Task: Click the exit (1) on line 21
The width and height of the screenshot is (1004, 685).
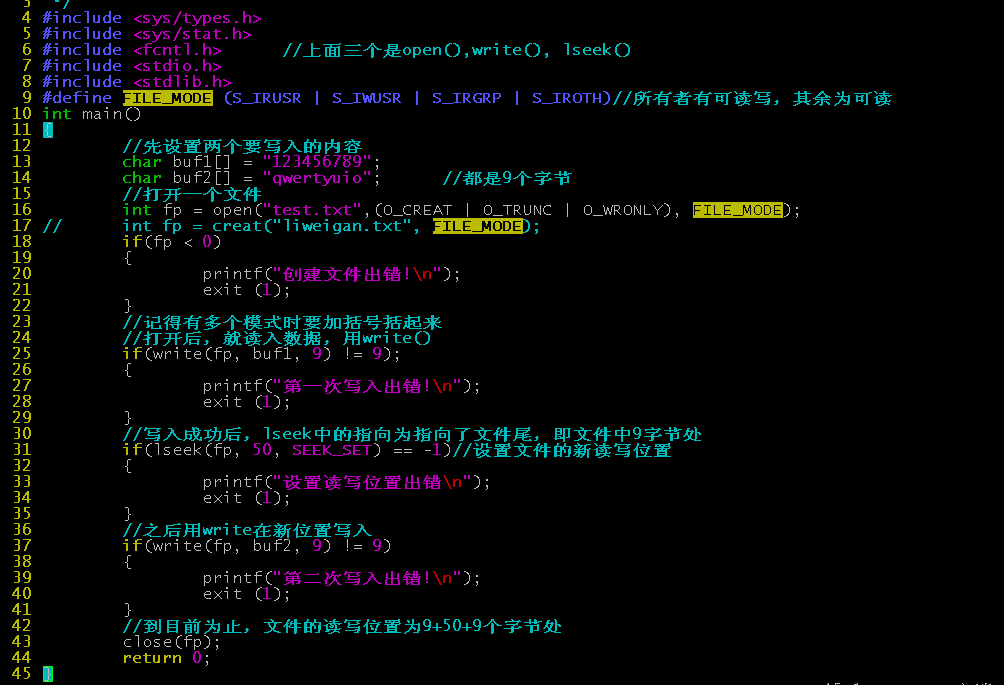Action: tap(247, 290)
